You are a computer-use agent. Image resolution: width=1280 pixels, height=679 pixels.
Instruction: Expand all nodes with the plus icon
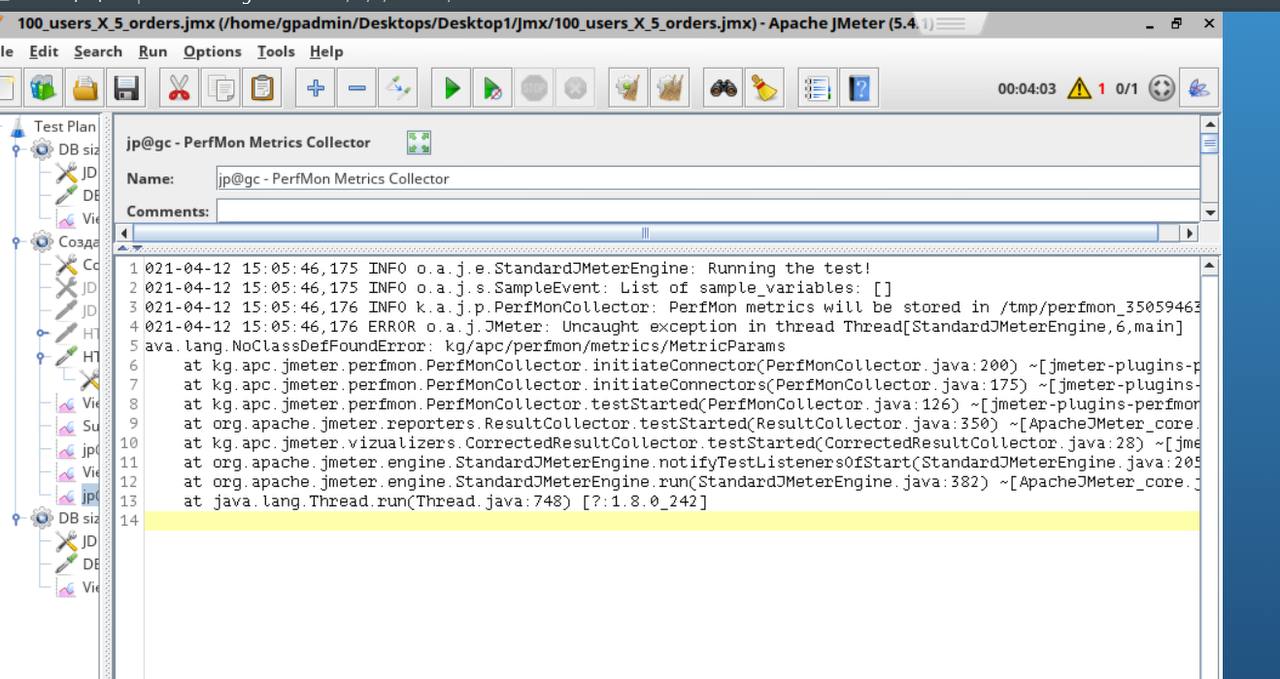[x=316, y=89]
